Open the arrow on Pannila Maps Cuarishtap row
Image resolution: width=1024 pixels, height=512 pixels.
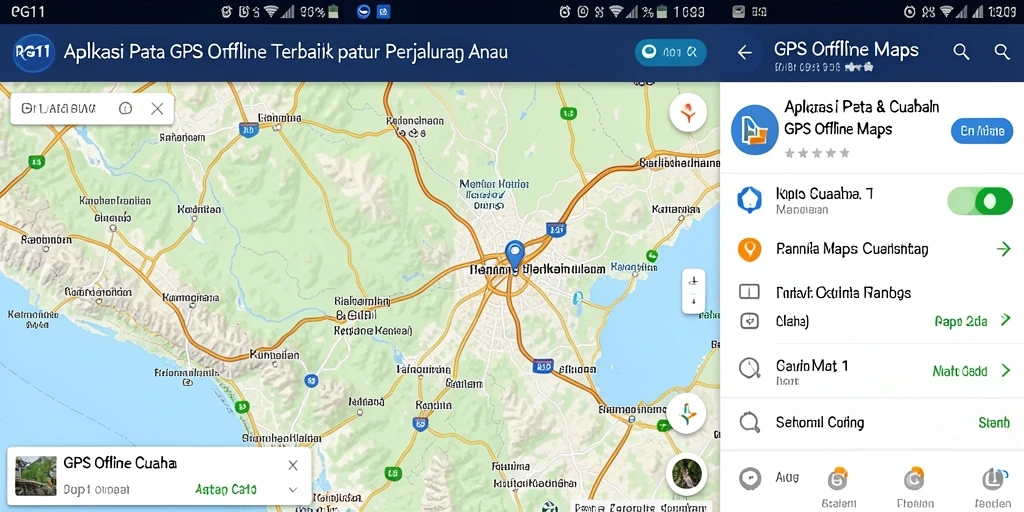click(x=1004, y=249)
